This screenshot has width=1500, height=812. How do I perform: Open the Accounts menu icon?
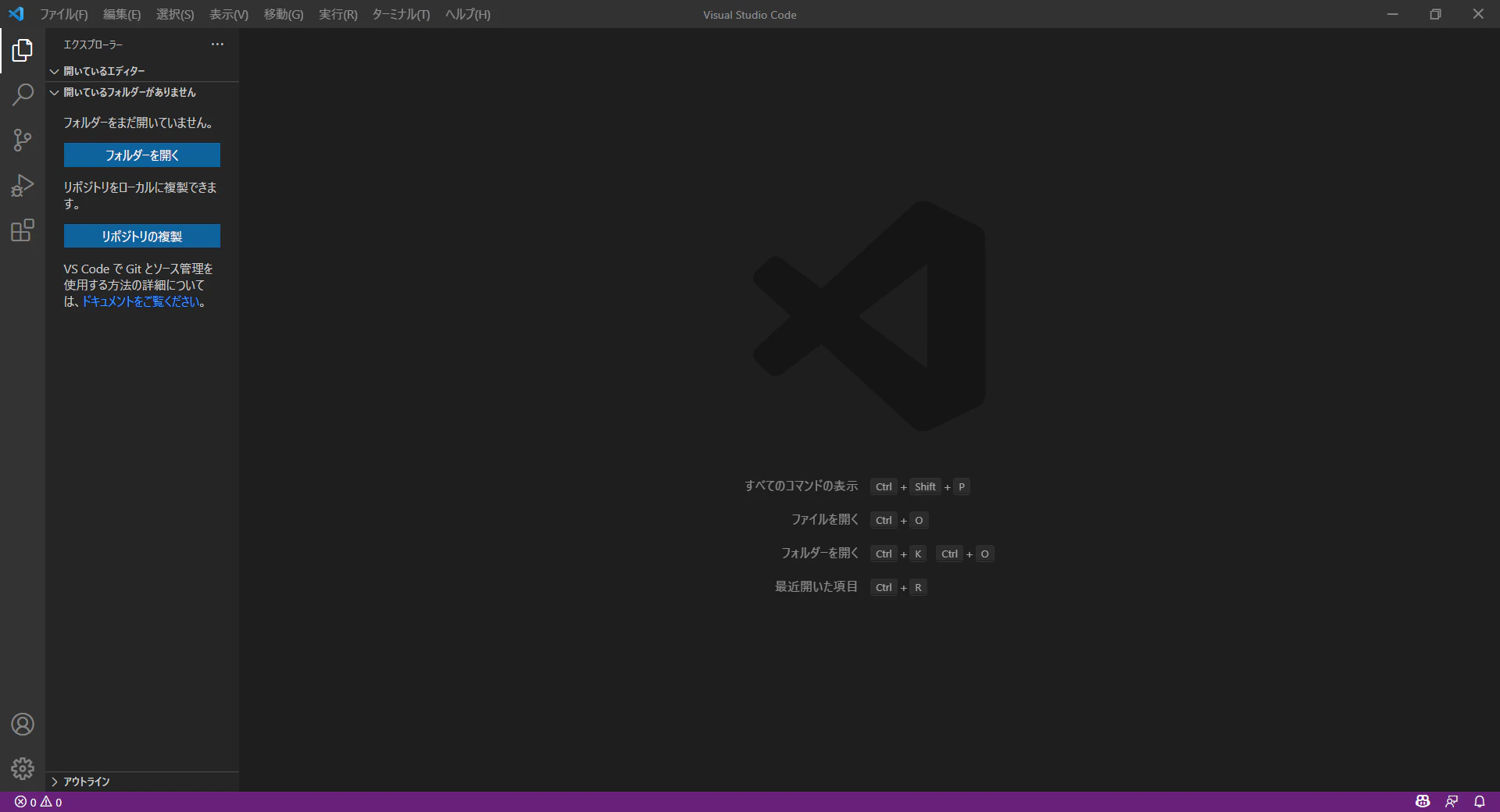point(23,725)
